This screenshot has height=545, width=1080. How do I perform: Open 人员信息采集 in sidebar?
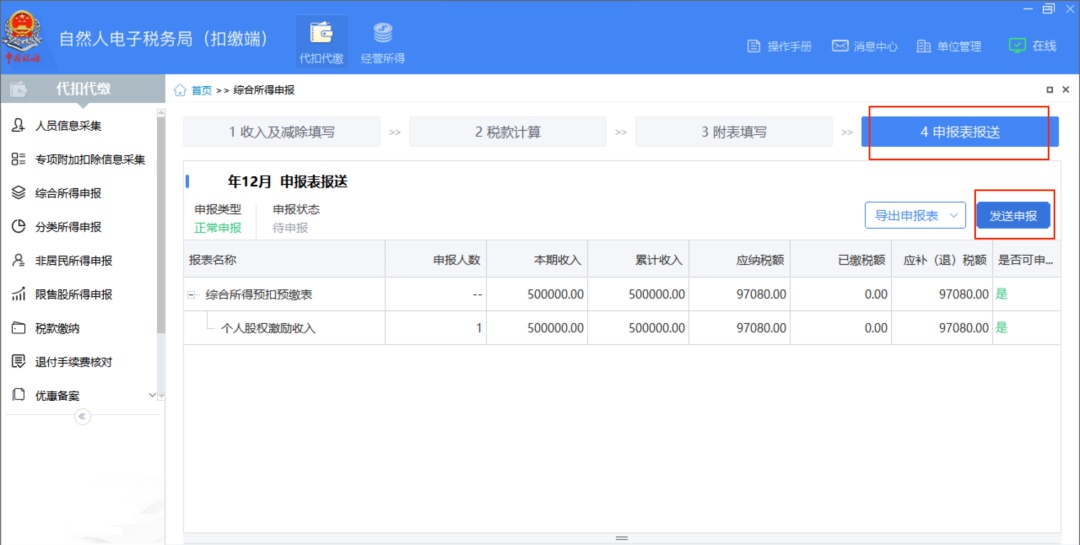tap(68, 126)
